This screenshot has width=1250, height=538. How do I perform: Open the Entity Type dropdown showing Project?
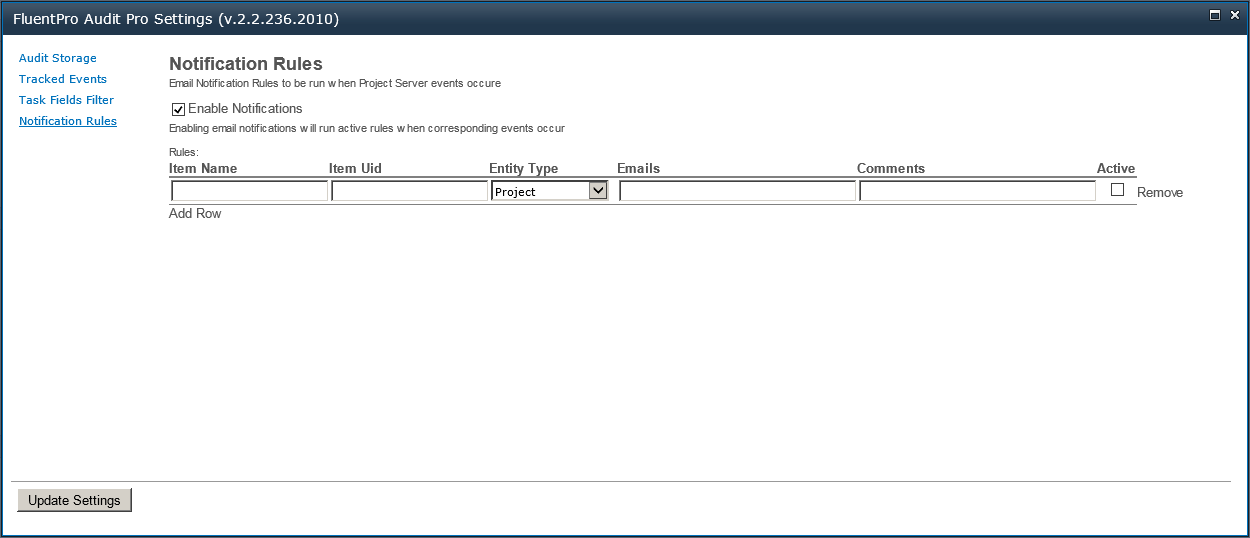coord(549,191)
